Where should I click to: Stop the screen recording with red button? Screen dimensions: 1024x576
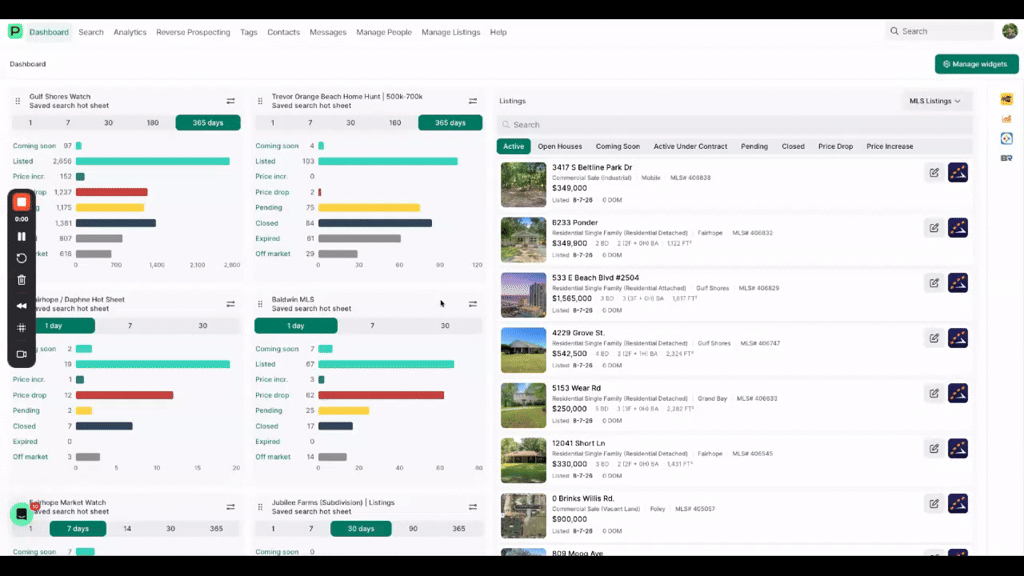click(x=22, y=202)
